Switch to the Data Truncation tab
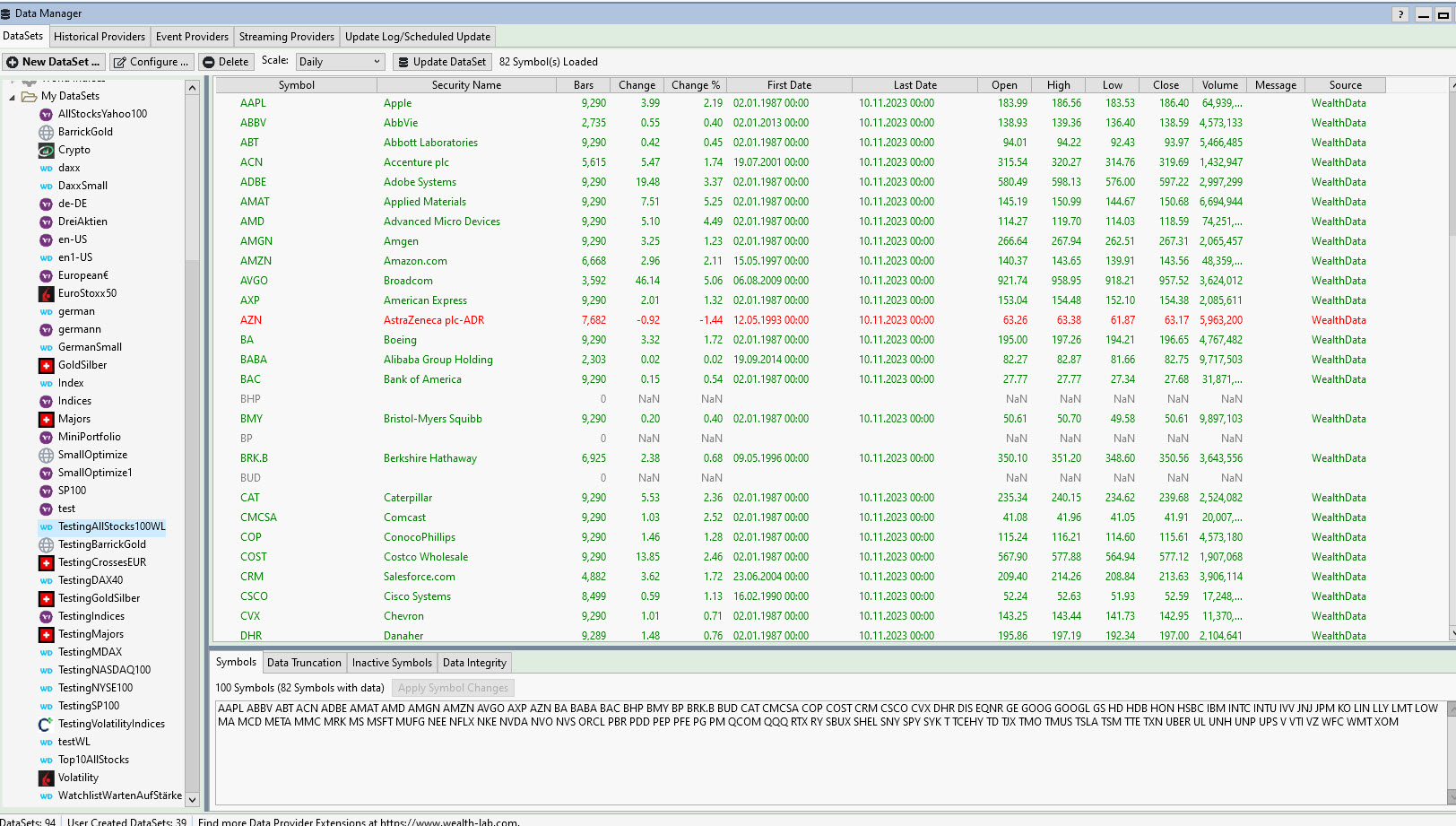The height and width of the screenshot is (826, 1456). (x=304, y=663)
